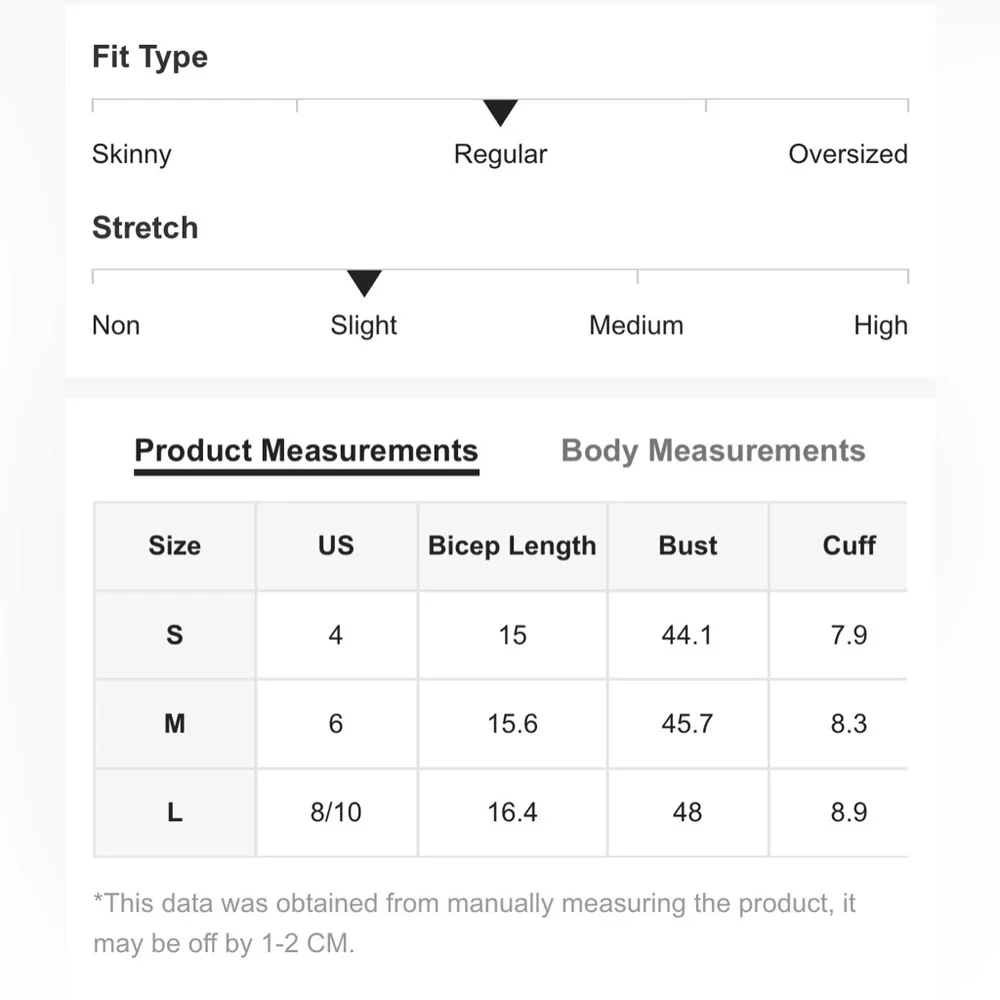Click the Non stretch label

click(116, 326)
